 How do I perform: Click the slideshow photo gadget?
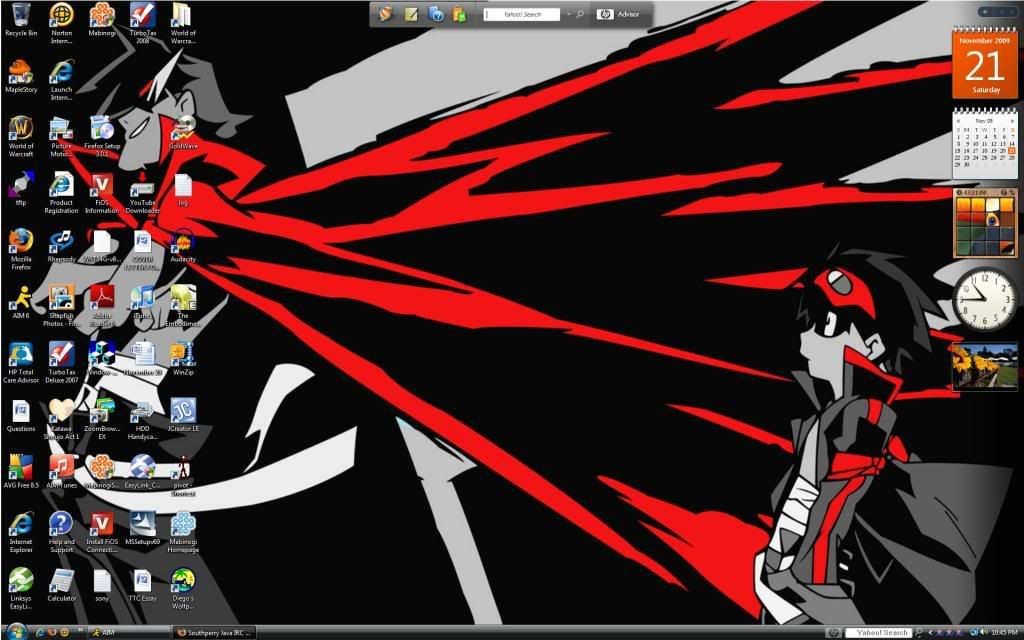(x=984, y=367)
